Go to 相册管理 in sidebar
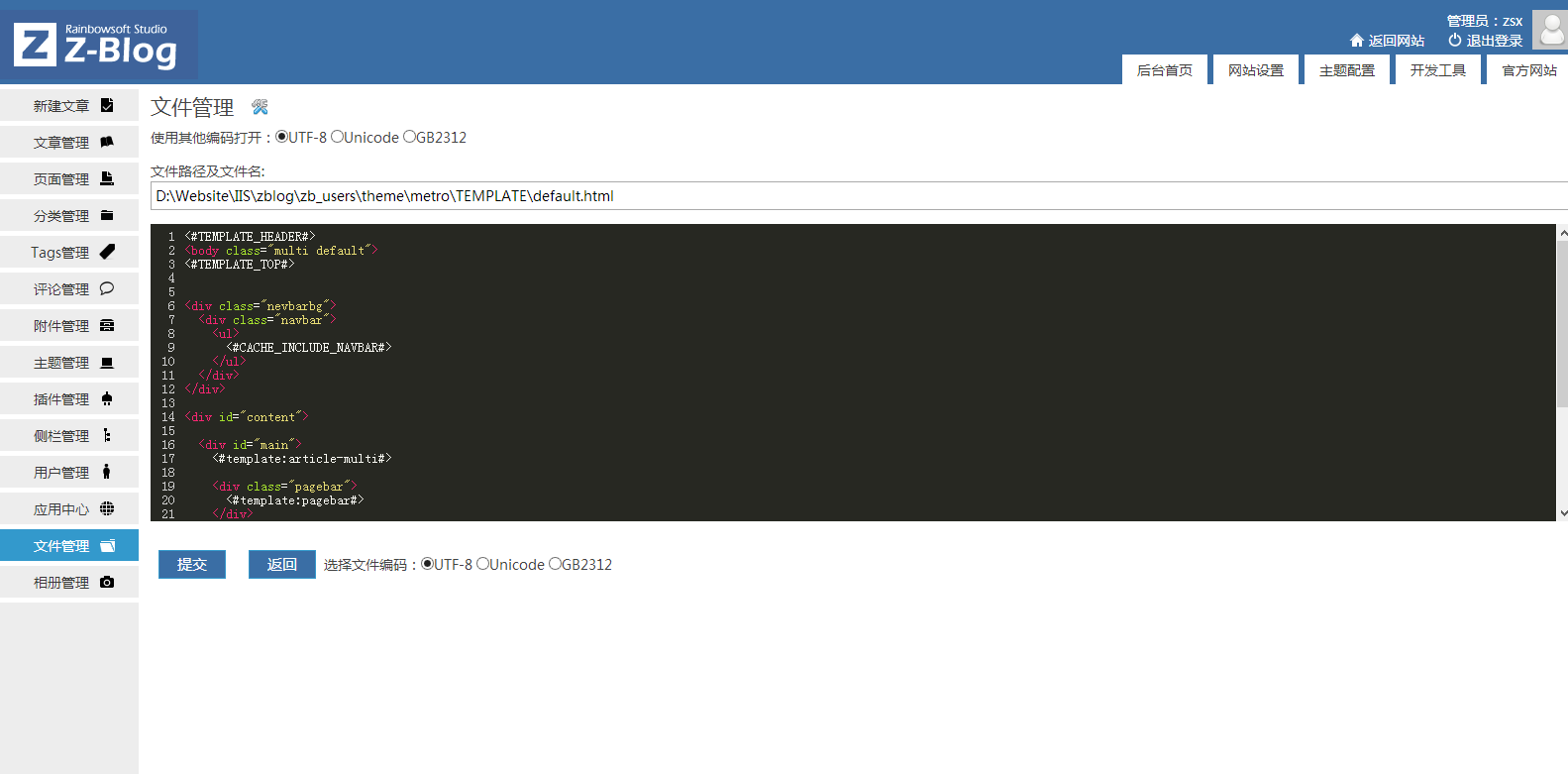Viewport: 1568px width, 774px height. pyautogui.click(x=69, y=582)
